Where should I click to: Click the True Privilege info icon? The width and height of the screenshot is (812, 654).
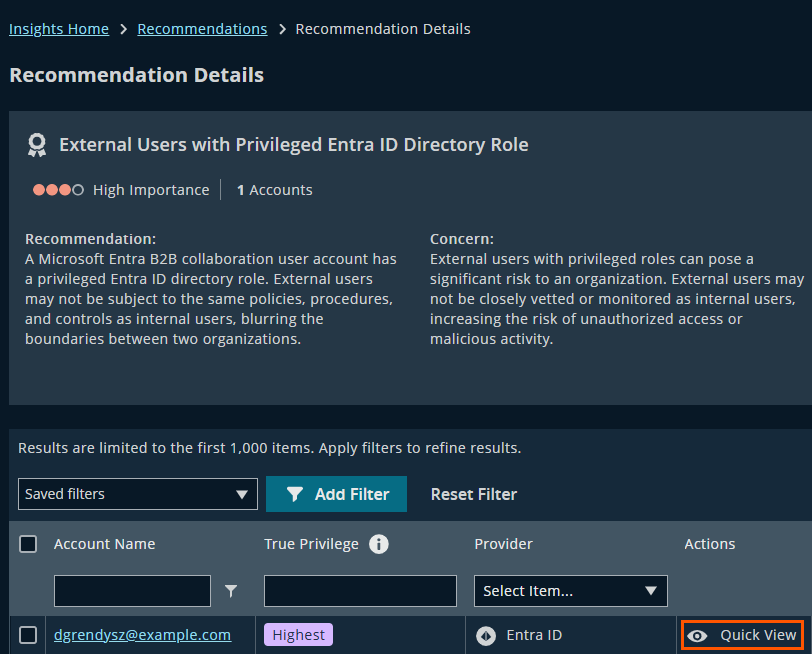coord(379,544)
